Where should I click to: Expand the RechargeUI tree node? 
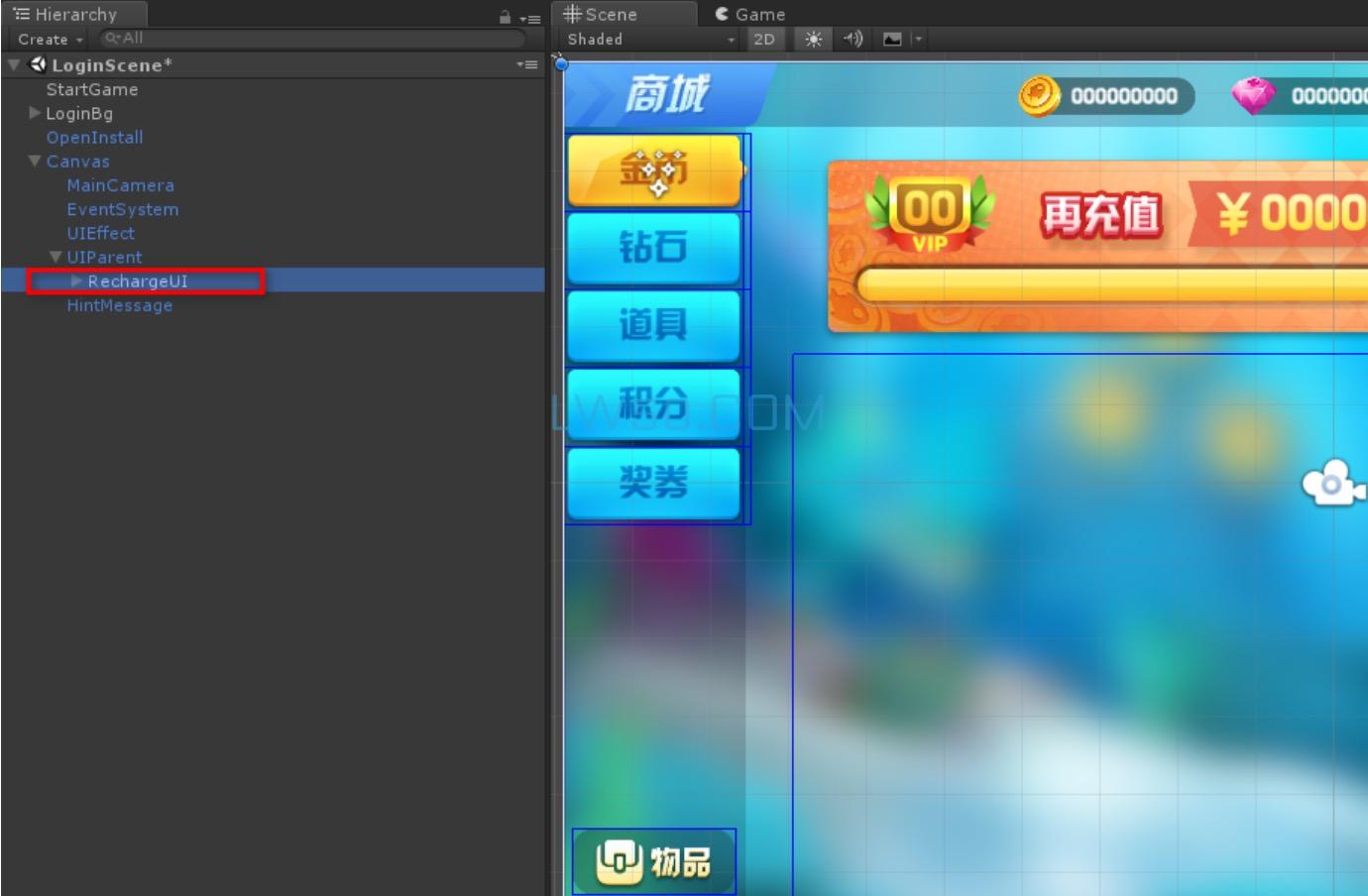[76, 281]
